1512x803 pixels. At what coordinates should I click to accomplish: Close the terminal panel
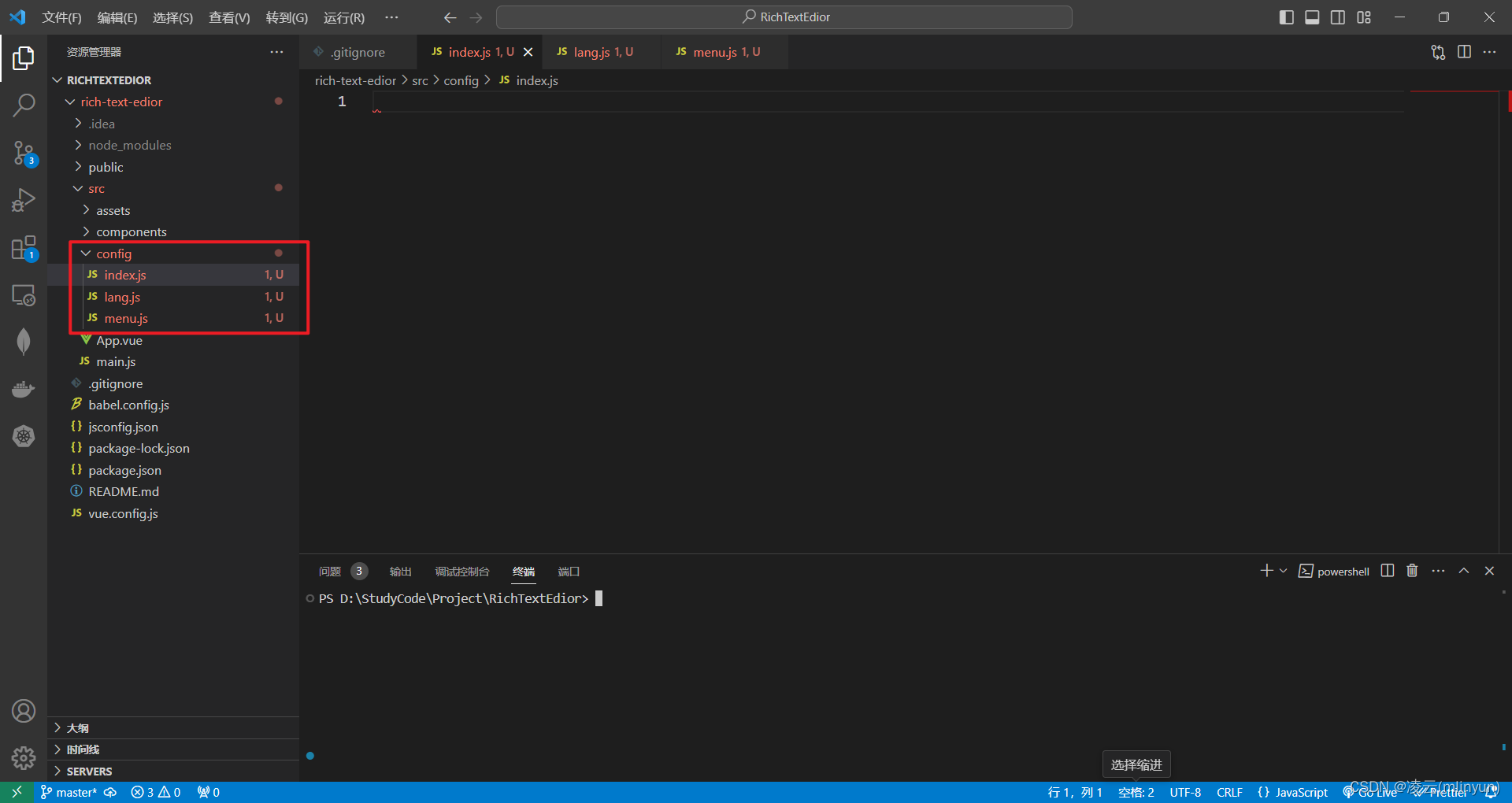coord(1489,571)
